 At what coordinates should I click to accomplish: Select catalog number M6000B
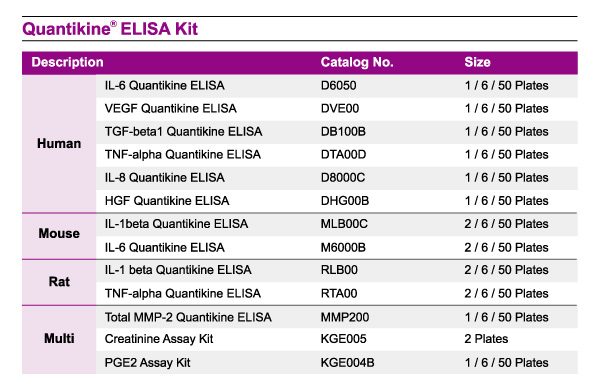point(343,248)
